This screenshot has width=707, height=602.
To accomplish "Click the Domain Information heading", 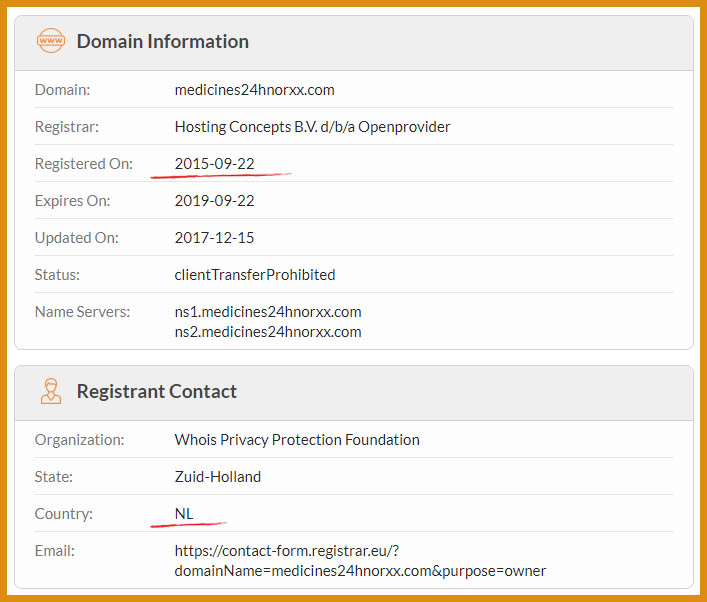I will click(x=162, y=41).
